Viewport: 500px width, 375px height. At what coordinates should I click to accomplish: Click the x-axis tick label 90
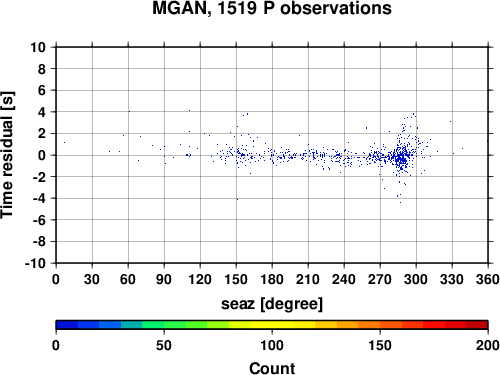click(164, 279)
